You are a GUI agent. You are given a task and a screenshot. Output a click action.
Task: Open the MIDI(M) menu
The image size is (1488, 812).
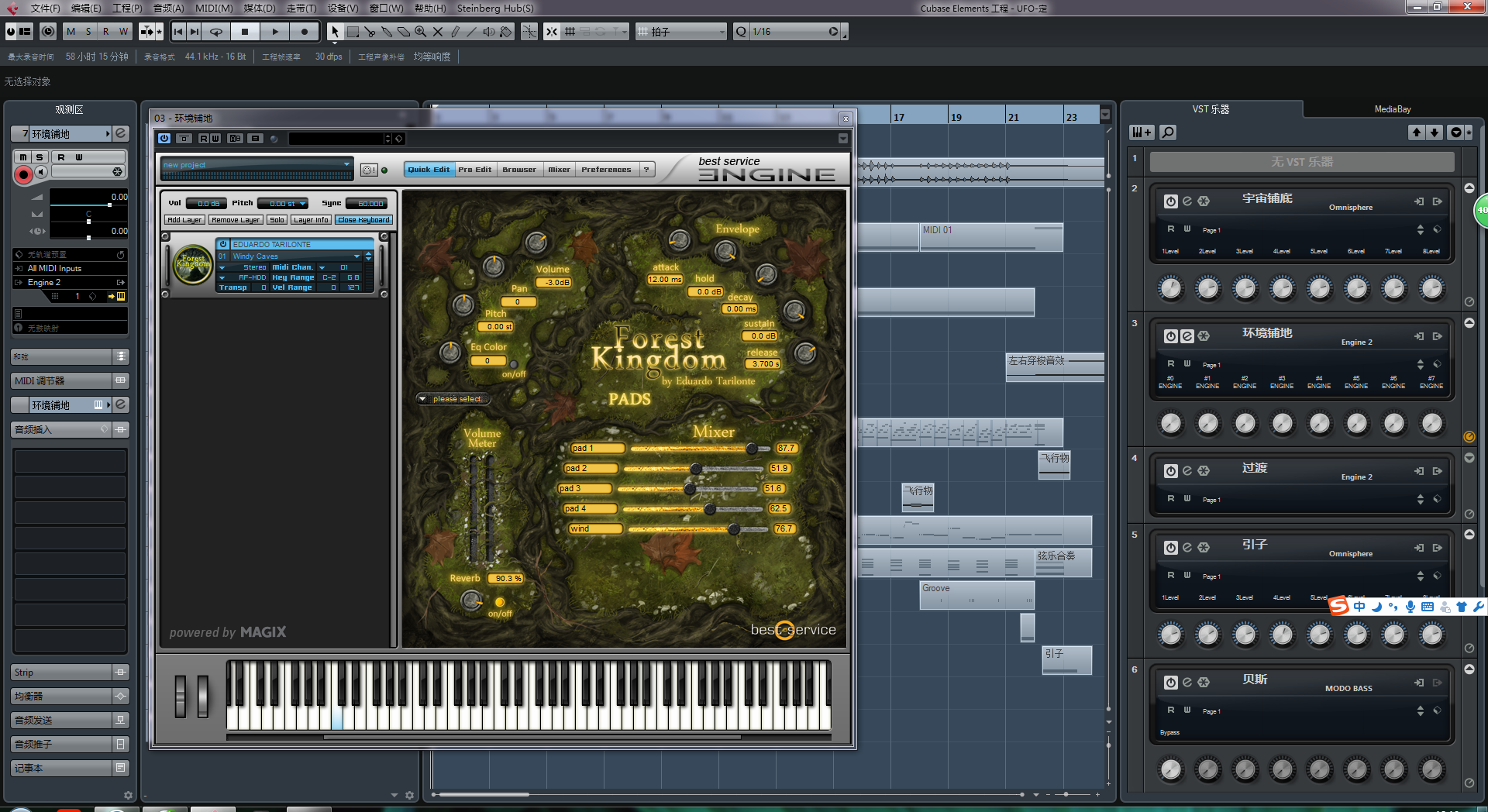[214, 8]
